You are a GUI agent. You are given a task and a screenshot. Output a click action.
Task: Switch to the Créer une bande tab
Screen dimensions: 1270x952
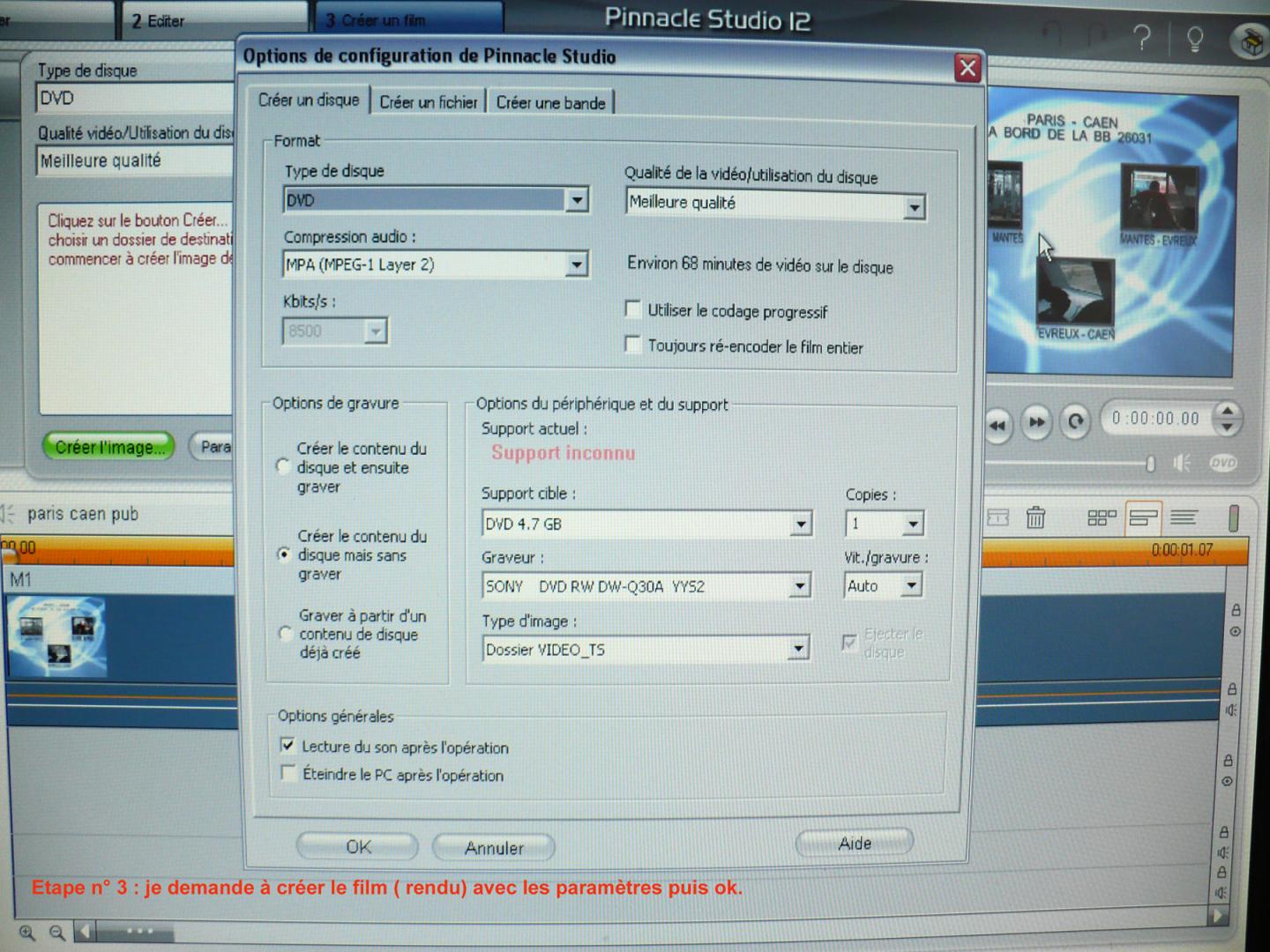(550, 103)
